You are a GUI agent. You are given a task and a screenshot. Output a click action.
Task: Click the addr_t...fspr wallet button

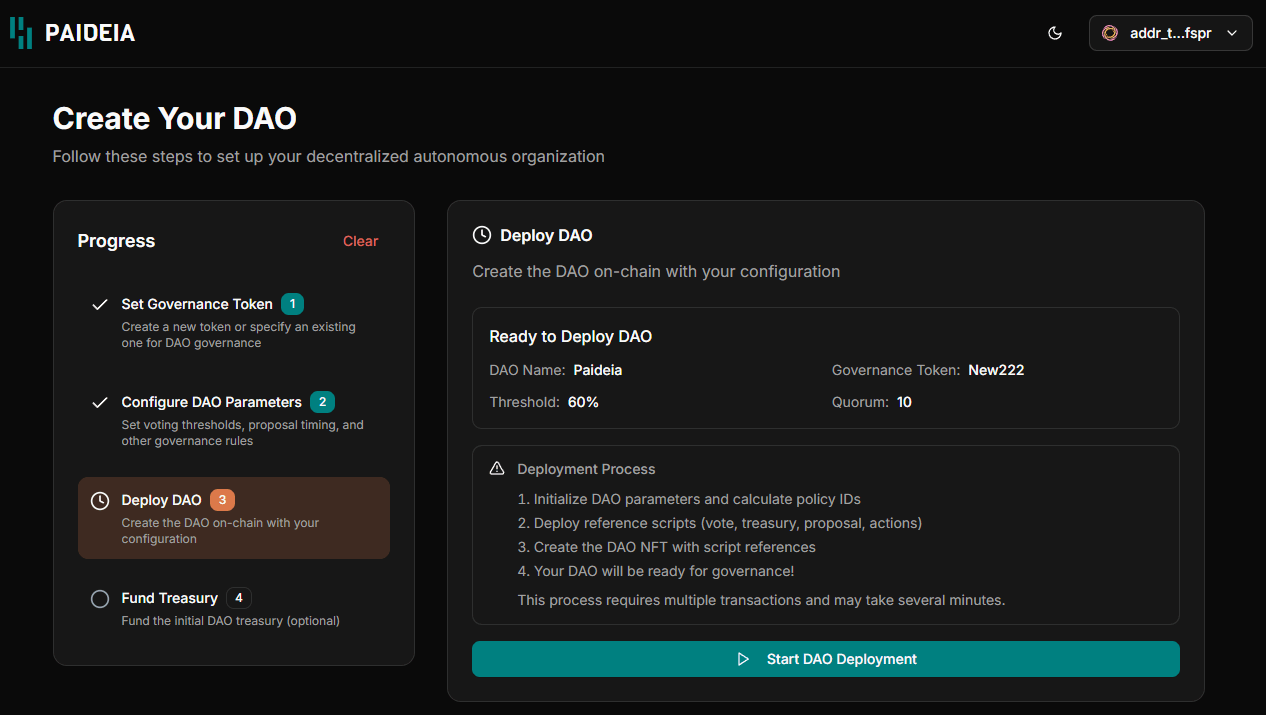(1170, 32)
